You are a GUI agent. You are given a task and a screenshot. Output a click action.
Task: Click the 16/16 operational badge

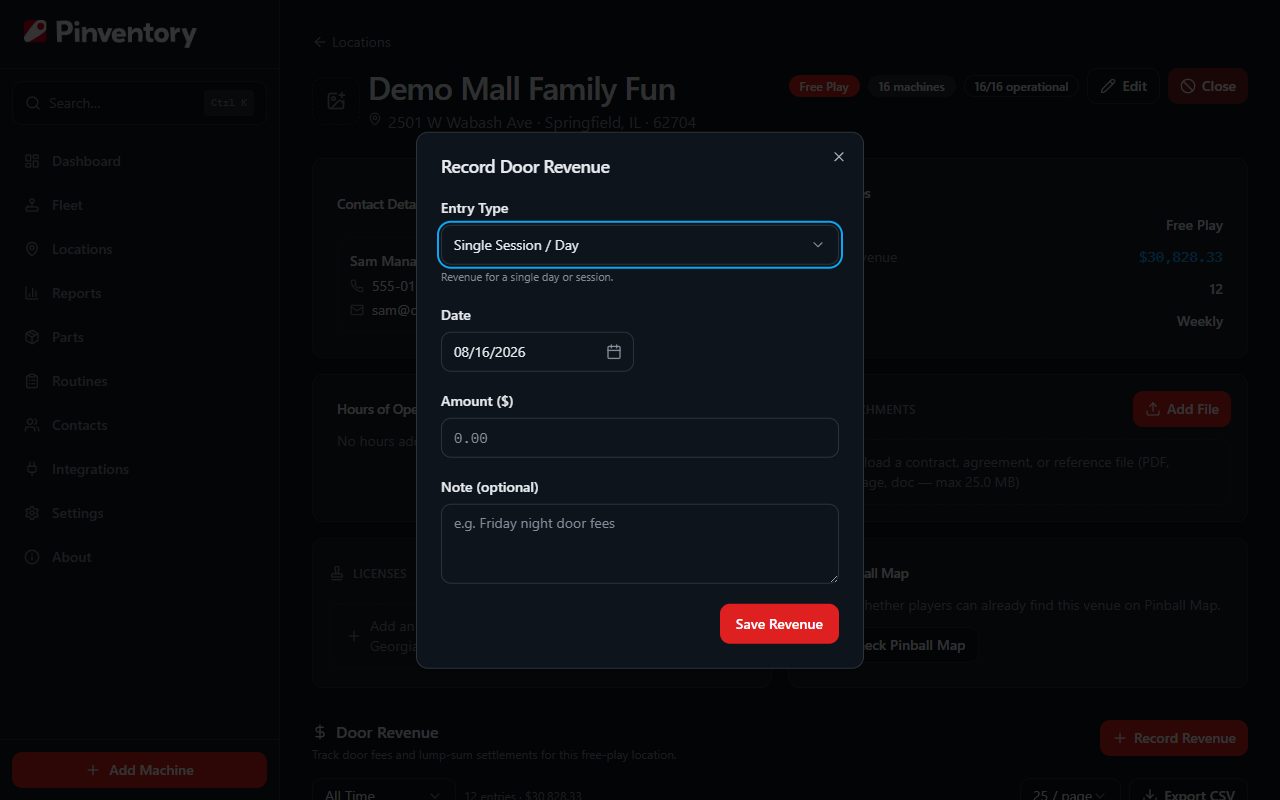(1021, 87)
